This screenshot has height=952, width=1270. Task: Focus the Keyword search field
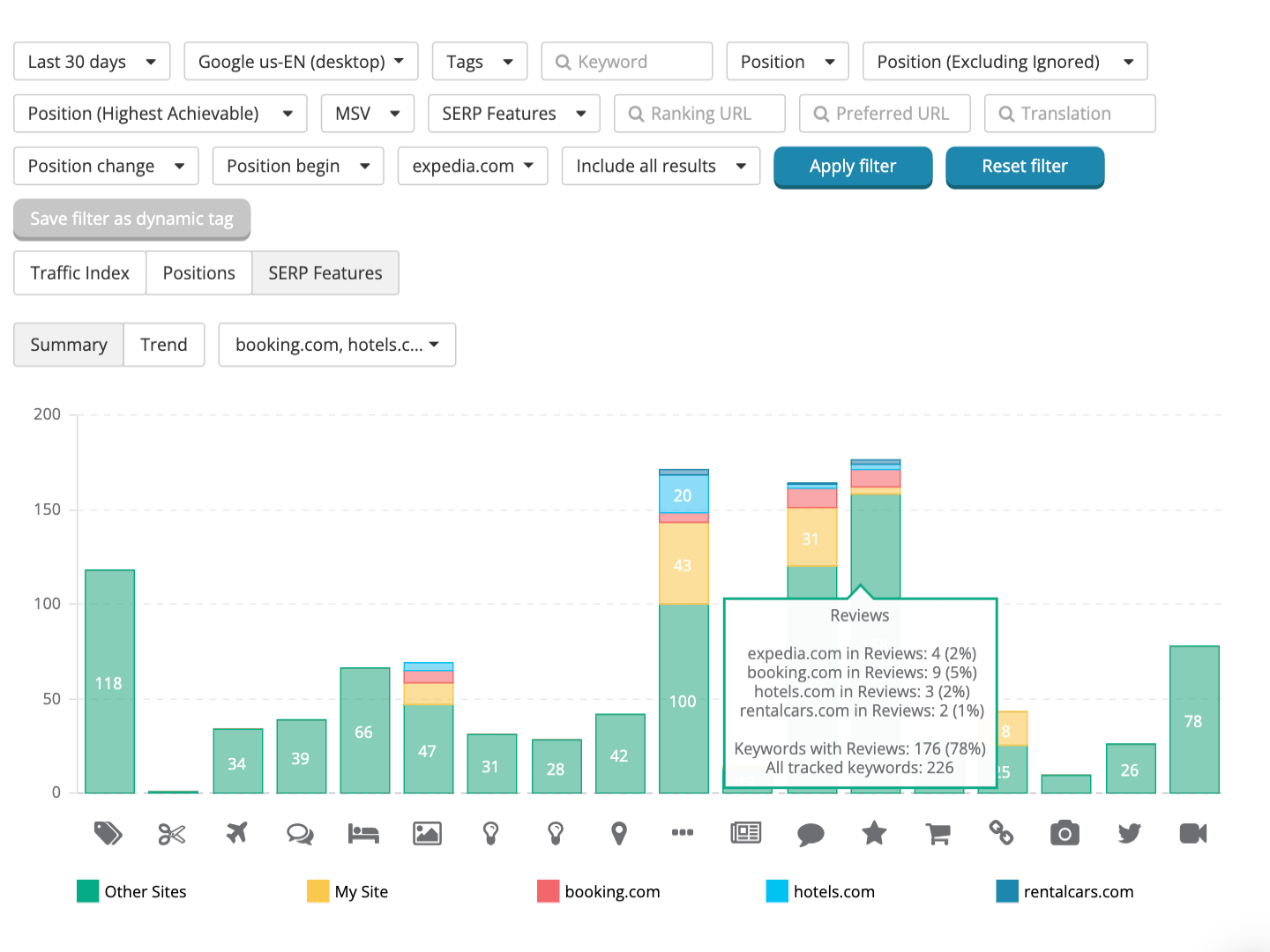click(627, 62)
